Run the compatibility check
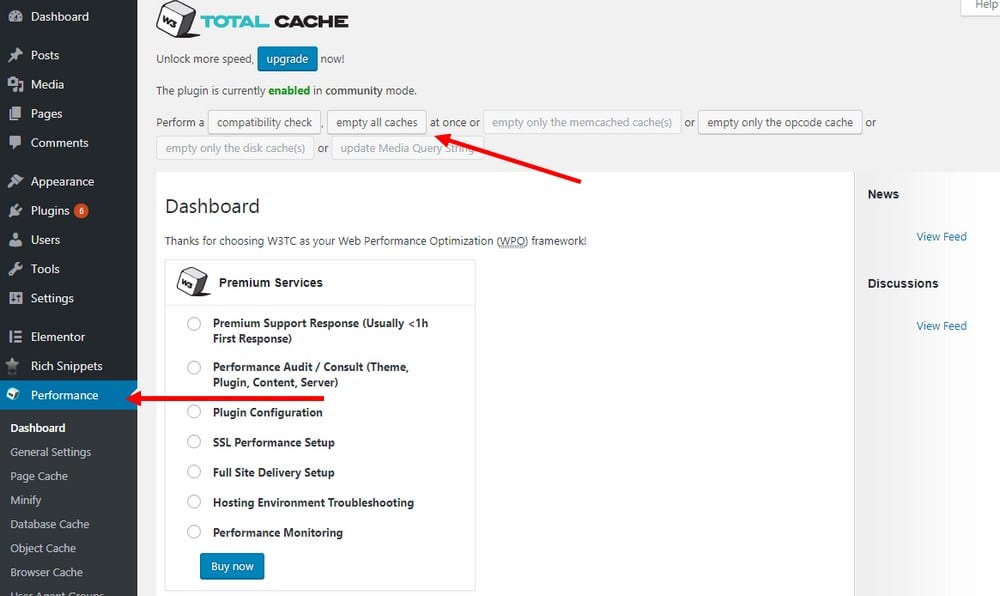 [x=264, y=122]
